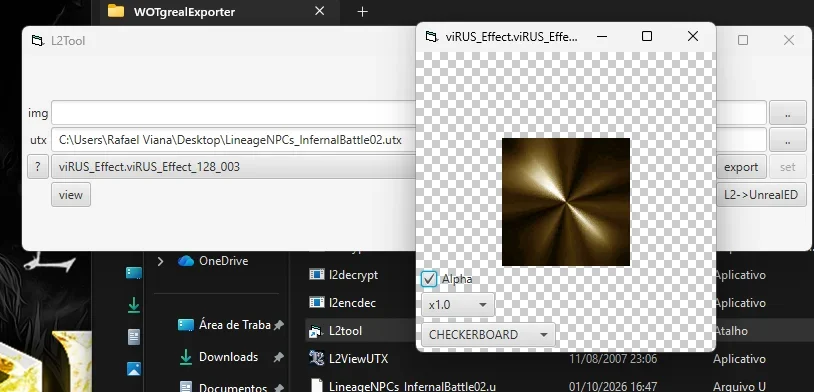The width and height of the screenshot is (814, 392).
Task: Open the l2decrypt application file
Action: [x=353, y=275]
